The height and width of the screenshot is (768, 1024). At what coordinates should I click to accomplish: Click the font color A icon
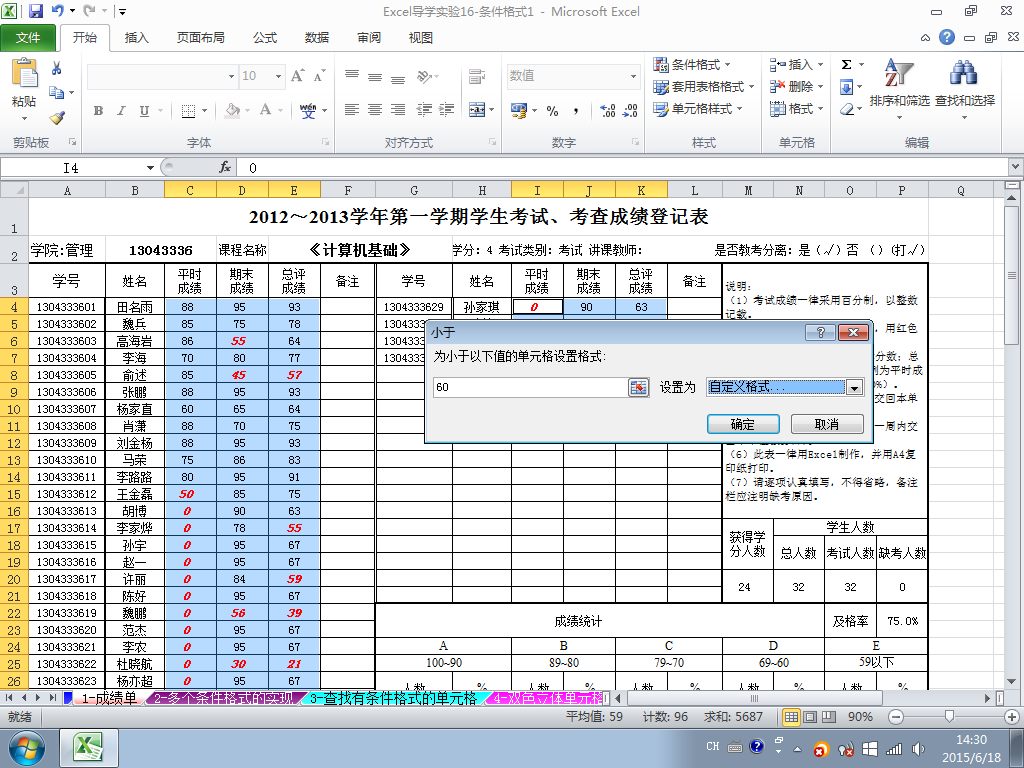click(x=265, y=110)
